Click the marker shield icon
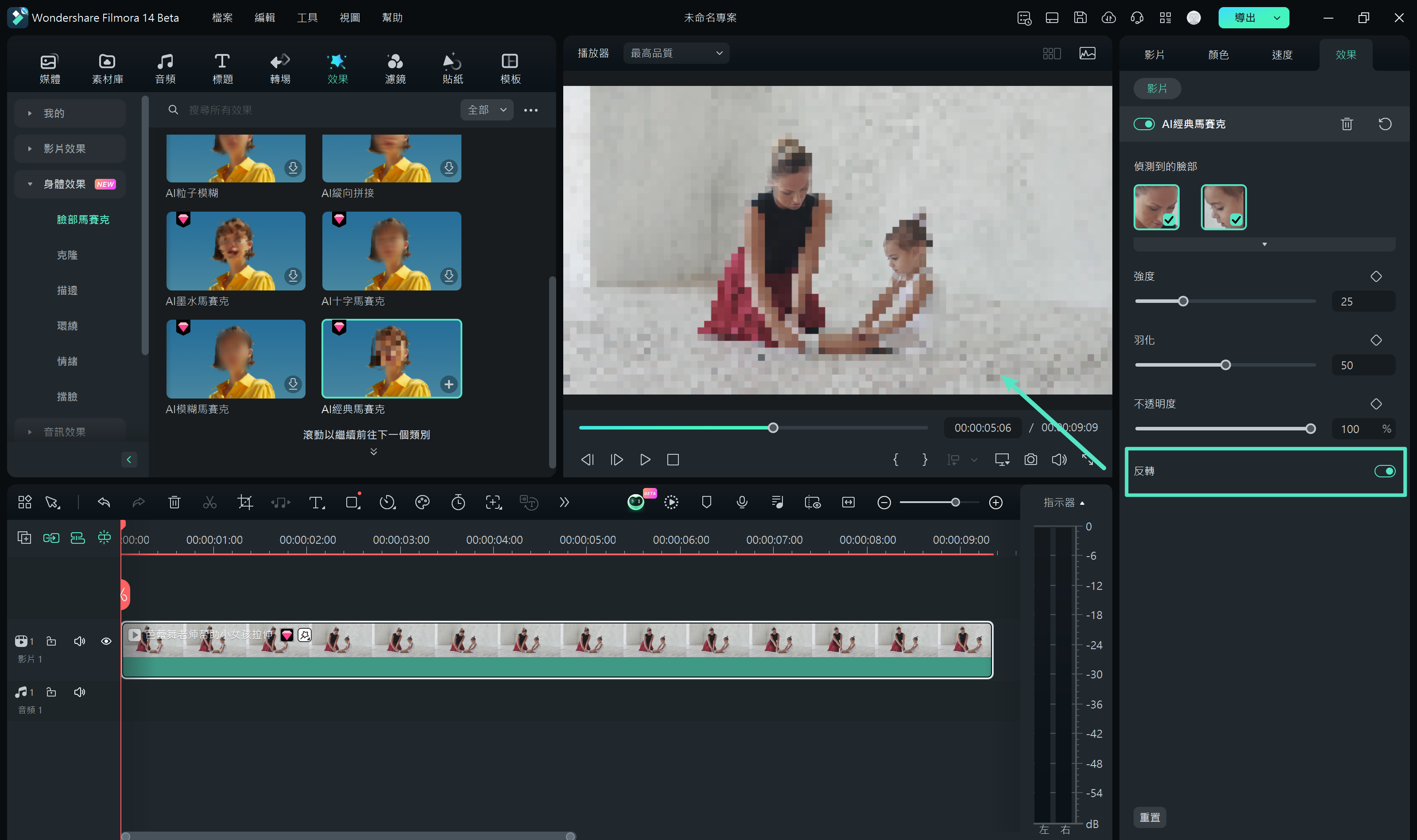 coord(706,502)
